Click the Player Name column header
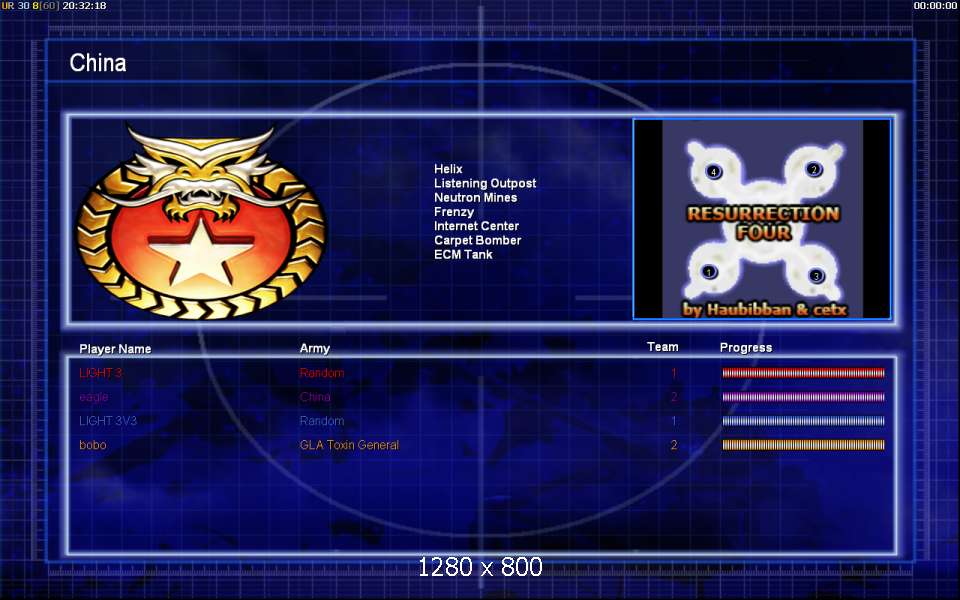960x600 pixels. point(115,349)
